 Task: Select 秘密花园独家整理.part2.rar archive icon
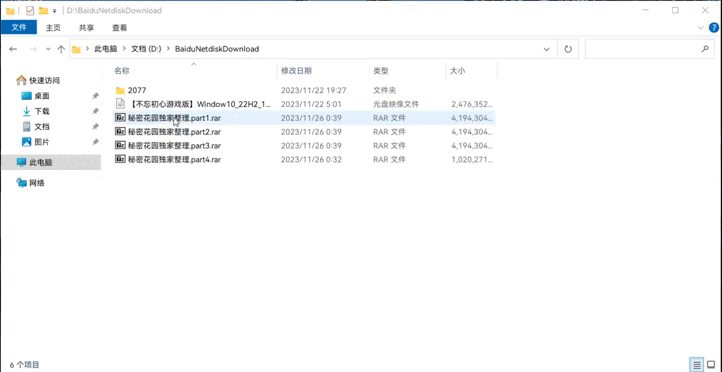tap(120, 132)
